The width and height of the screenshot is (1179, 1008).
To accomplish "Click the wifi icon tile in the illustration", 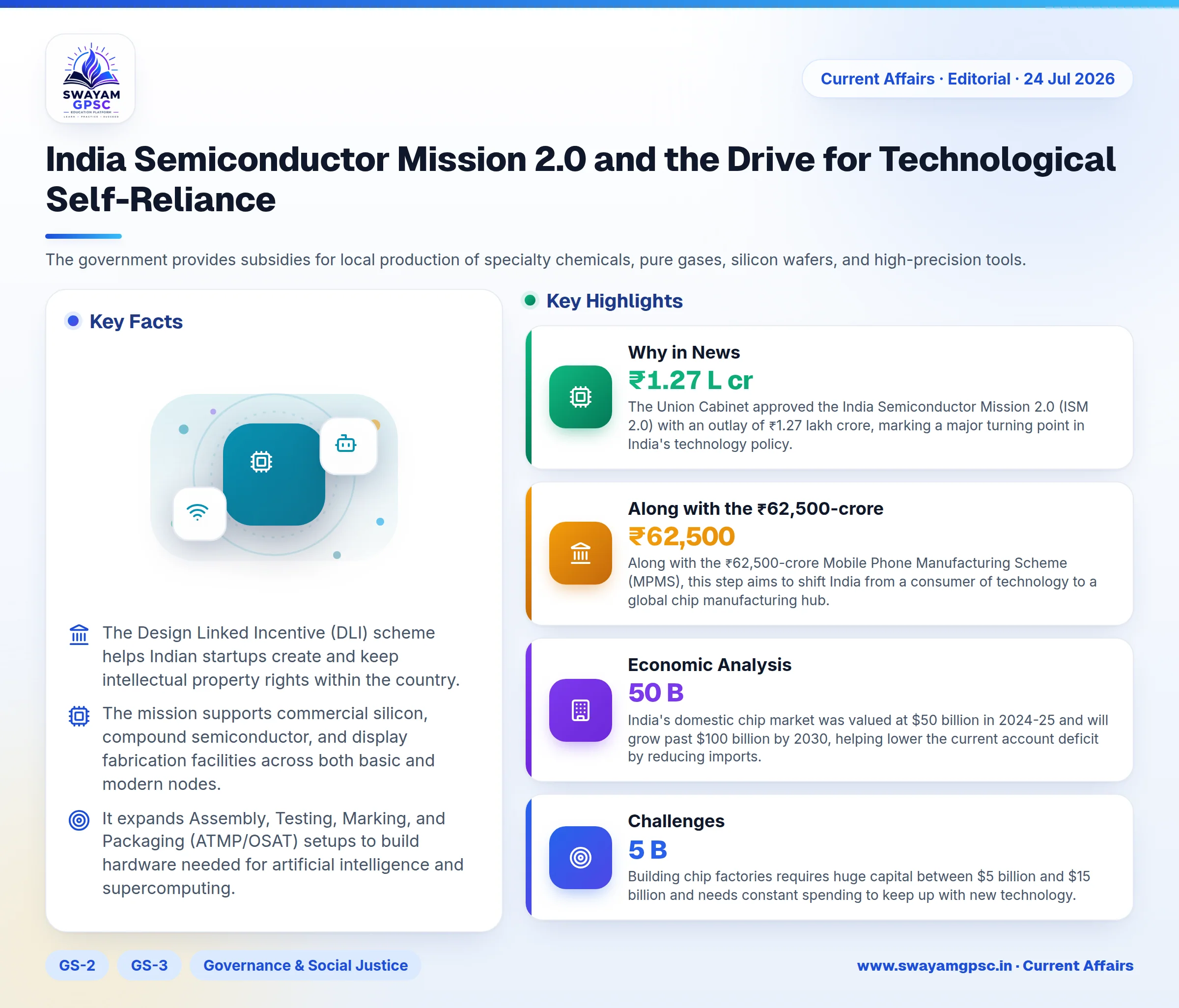I will click(x=199, y=514).
